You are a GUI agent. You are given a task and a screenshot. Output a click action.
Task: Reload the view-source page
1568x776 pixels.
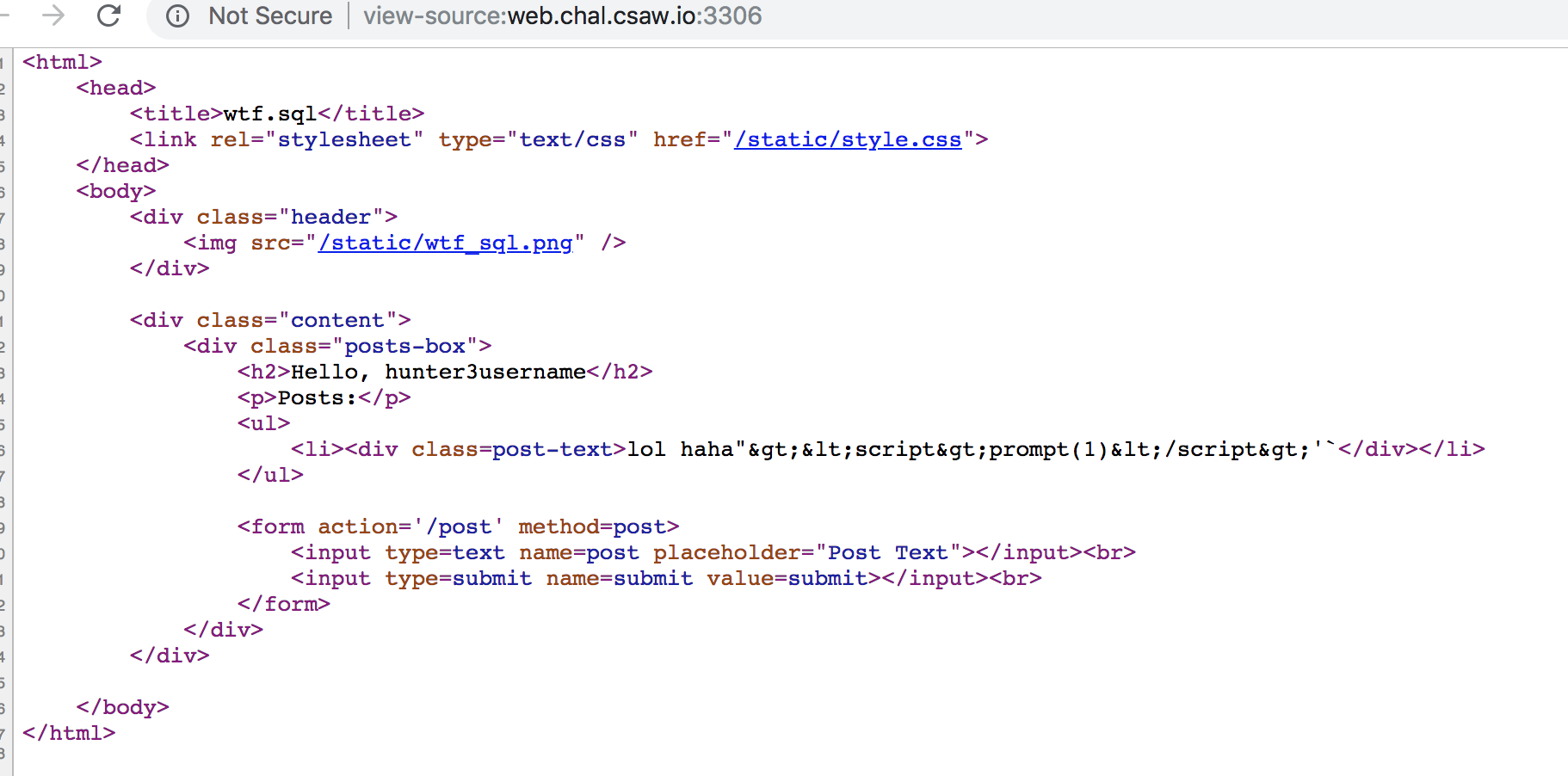tap(109, 15)
